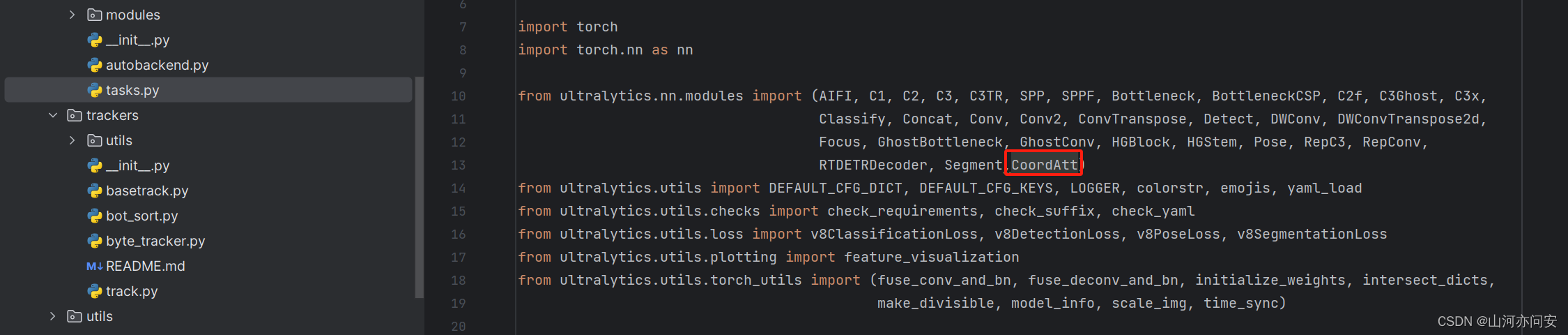Select the tasks.py file entry
Screen dimensions: 1568x335
(208, 90)
